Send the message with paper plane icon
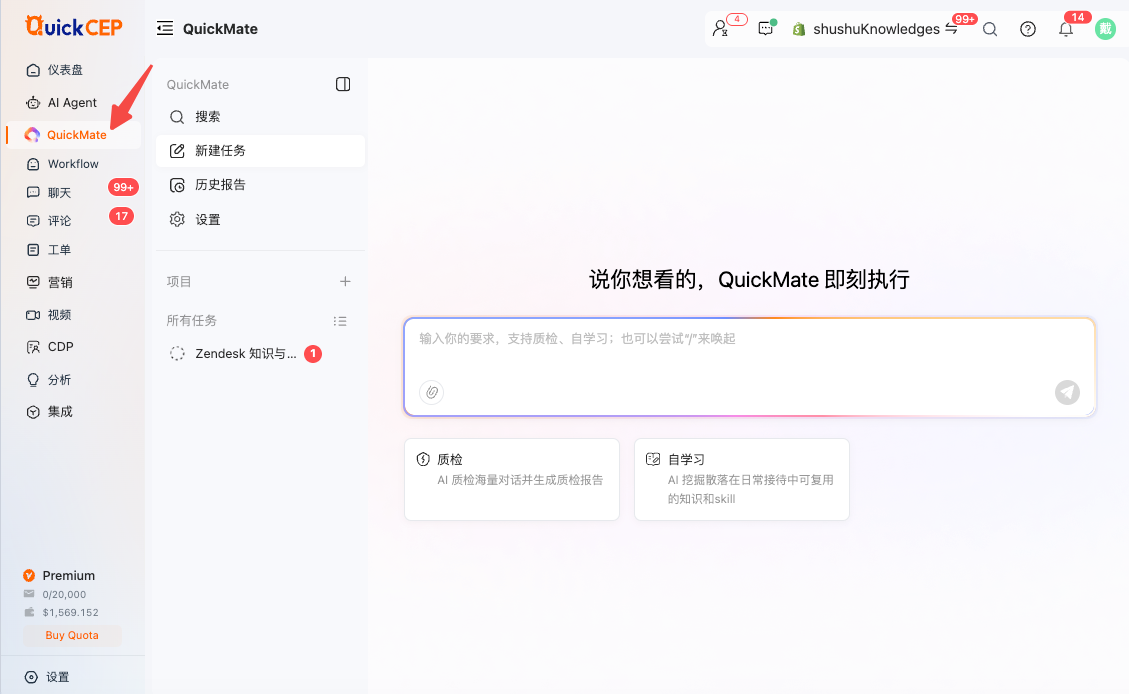This screenshot has width=1129, height=694. click(1067, 392)
